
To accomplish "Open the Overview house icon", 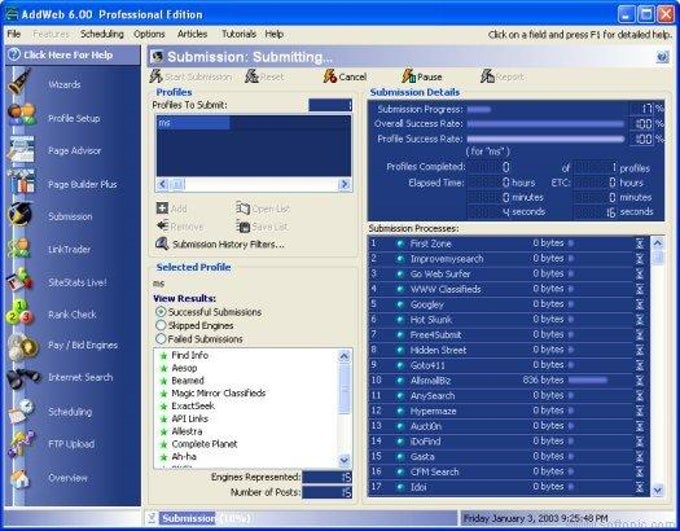I will click(20, 478).
